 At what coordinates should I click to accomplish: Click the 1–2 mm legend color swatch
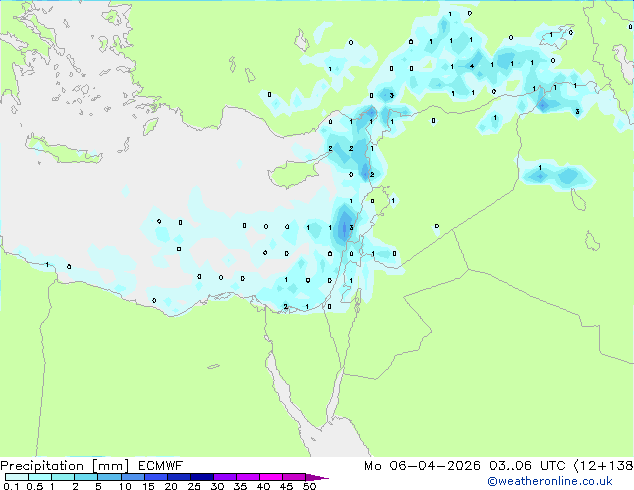tap(63, 477)
